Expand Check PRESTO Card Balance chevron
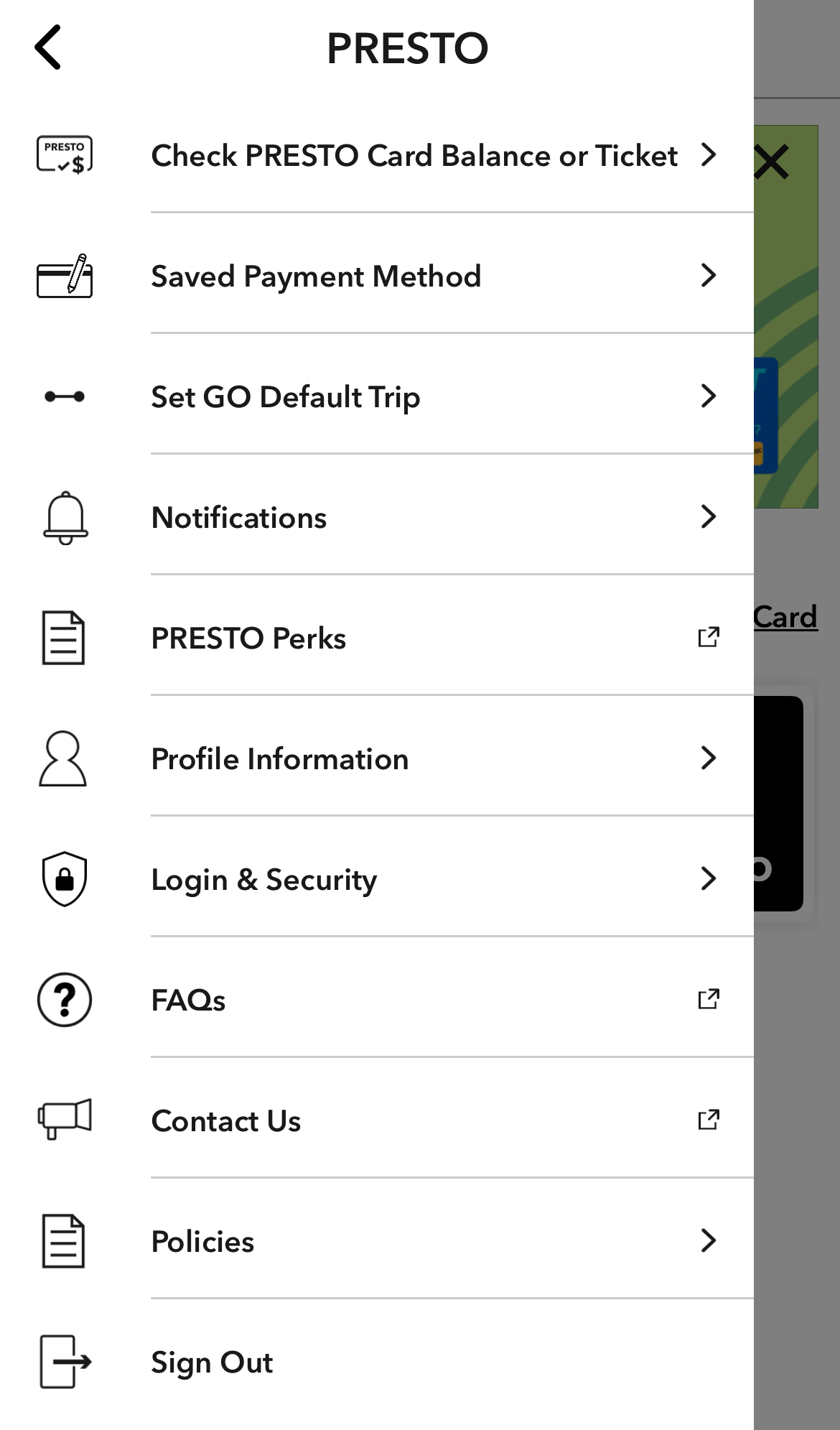Screen dimensions: 840x1430 coord(709,154)
